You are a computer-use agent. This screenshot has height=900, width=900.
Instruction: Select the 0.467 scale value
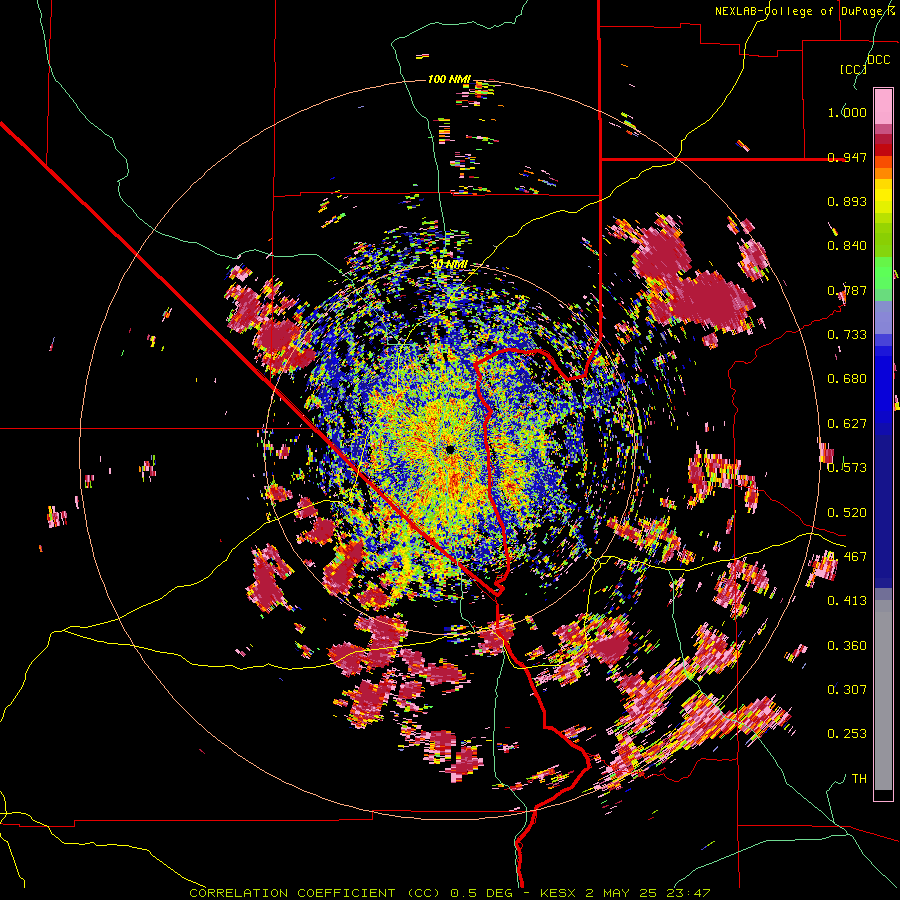click(847, 557)
